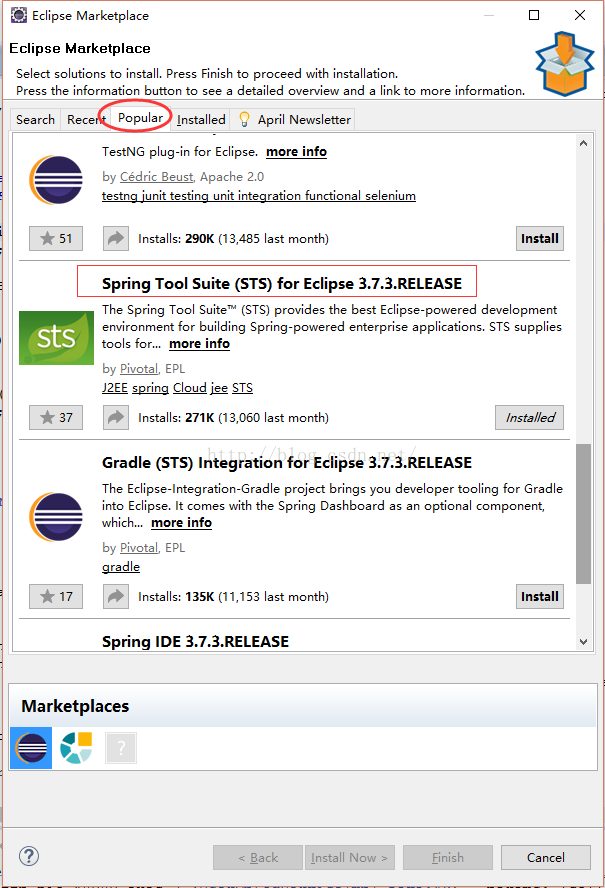Click the Install Now button
605x888 pixels.
click(x=350, y=857)
